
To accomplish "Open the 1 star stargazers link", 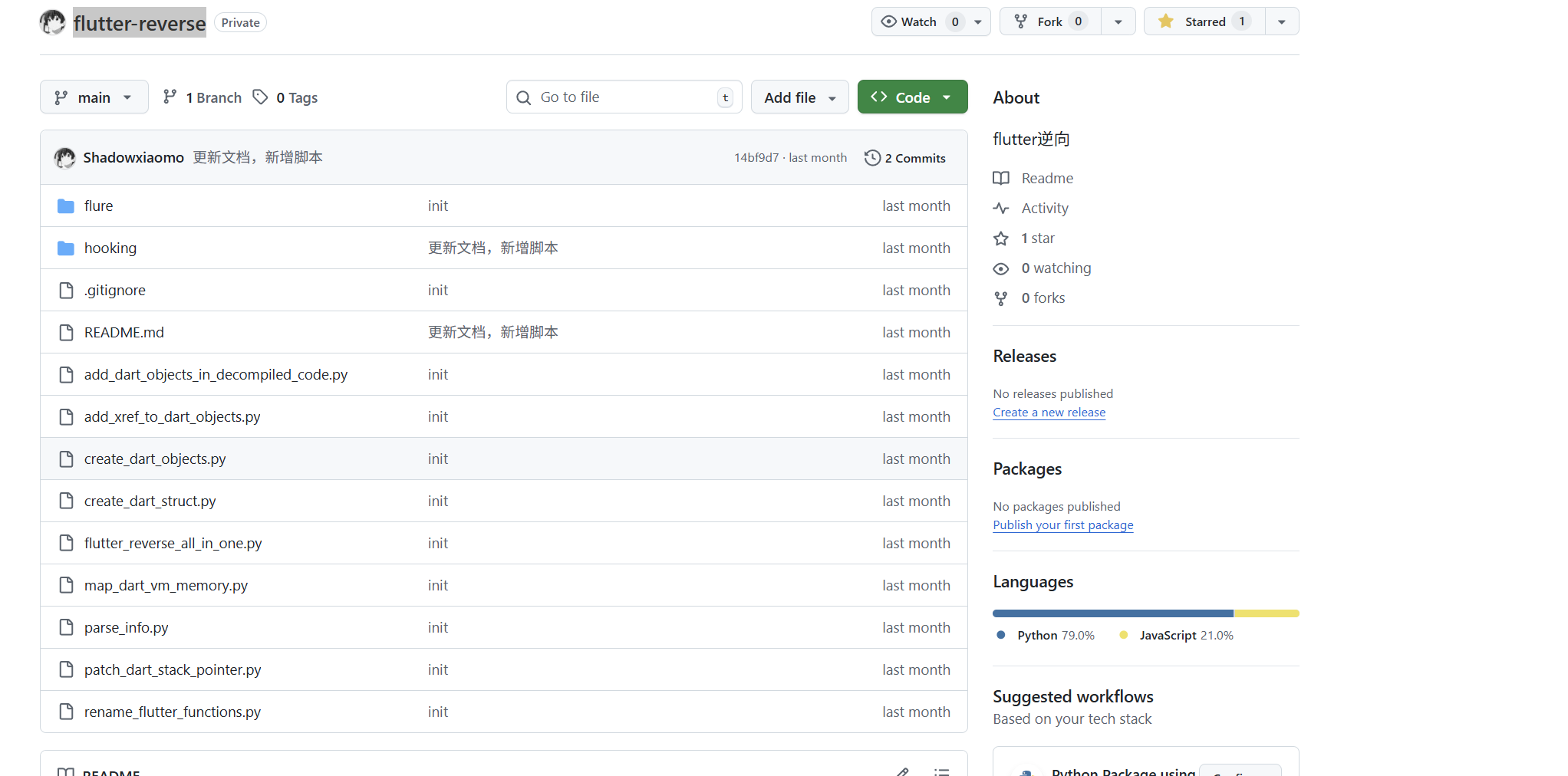I will [x=1038, y=238].
